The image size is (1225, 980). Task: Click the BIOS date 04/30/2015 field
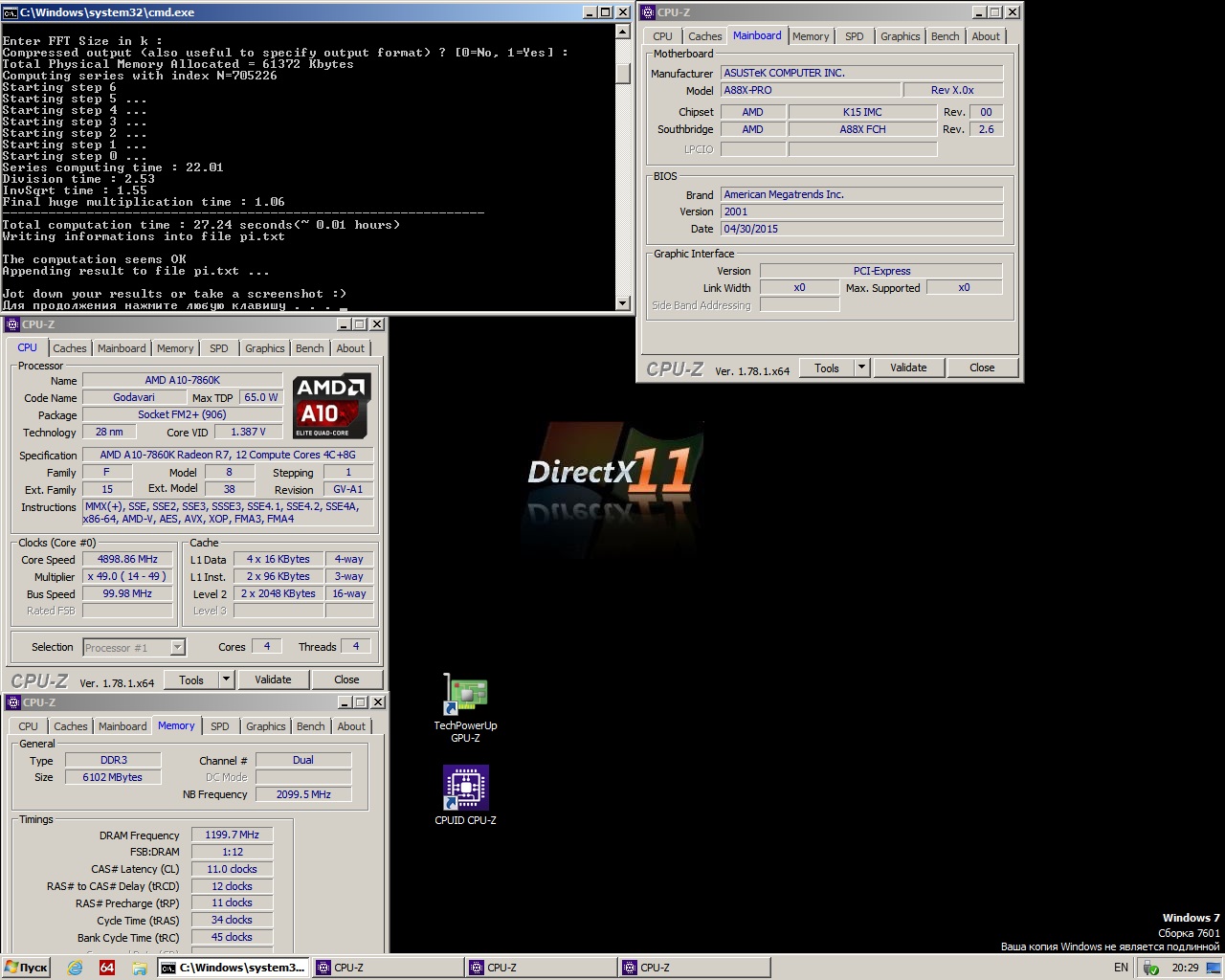[861, 229]
